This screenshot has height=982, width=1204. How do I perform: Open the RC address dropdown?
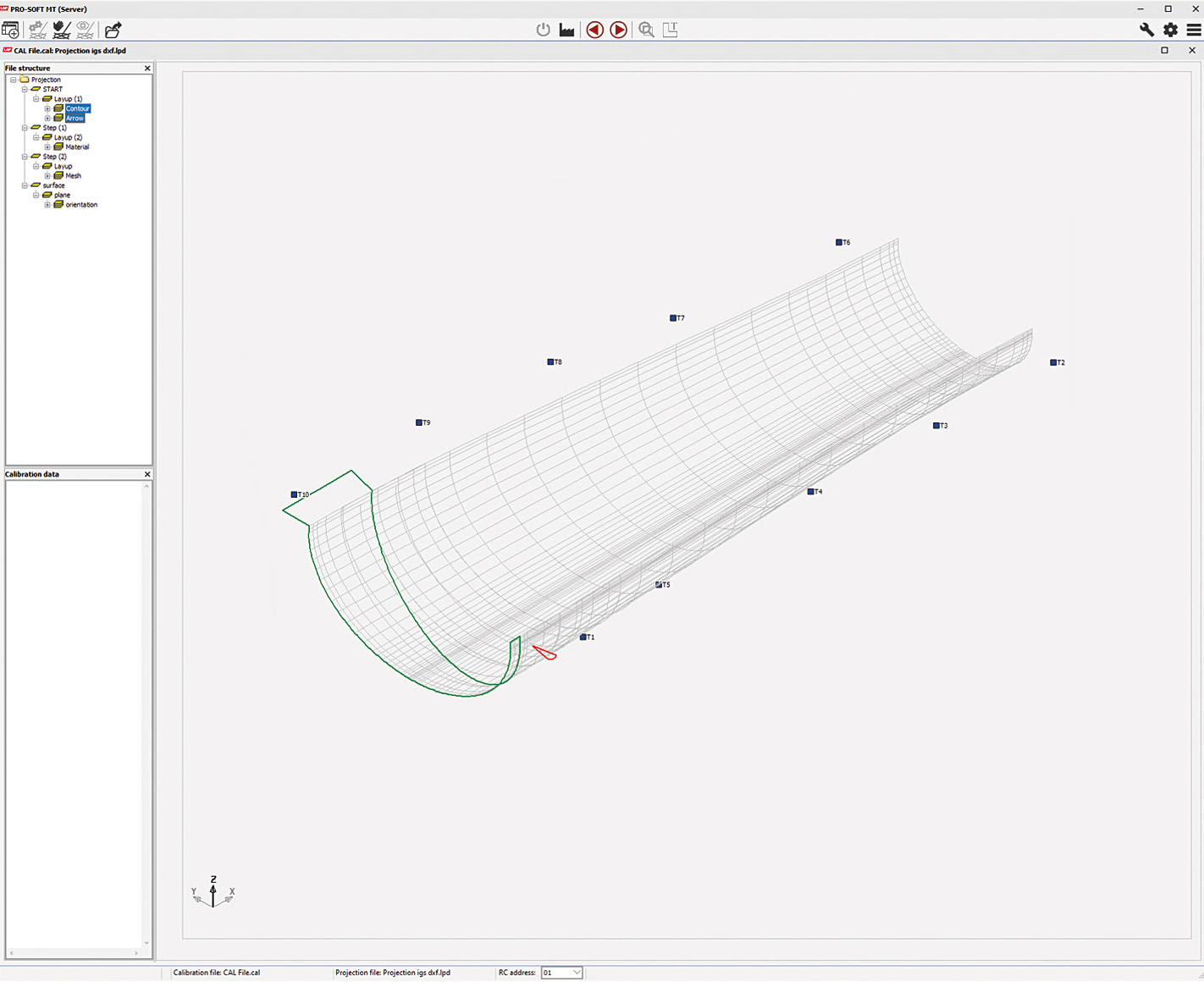point(577,973)
